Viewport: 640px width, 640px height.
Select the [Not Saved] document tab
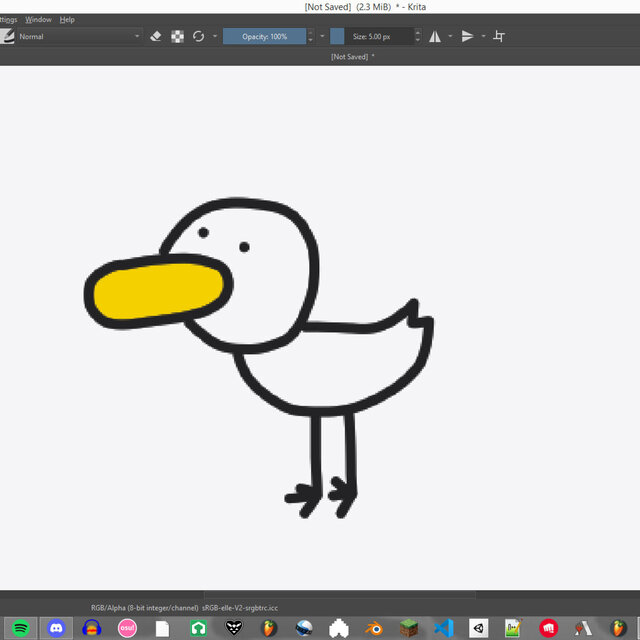click(352, 57)
